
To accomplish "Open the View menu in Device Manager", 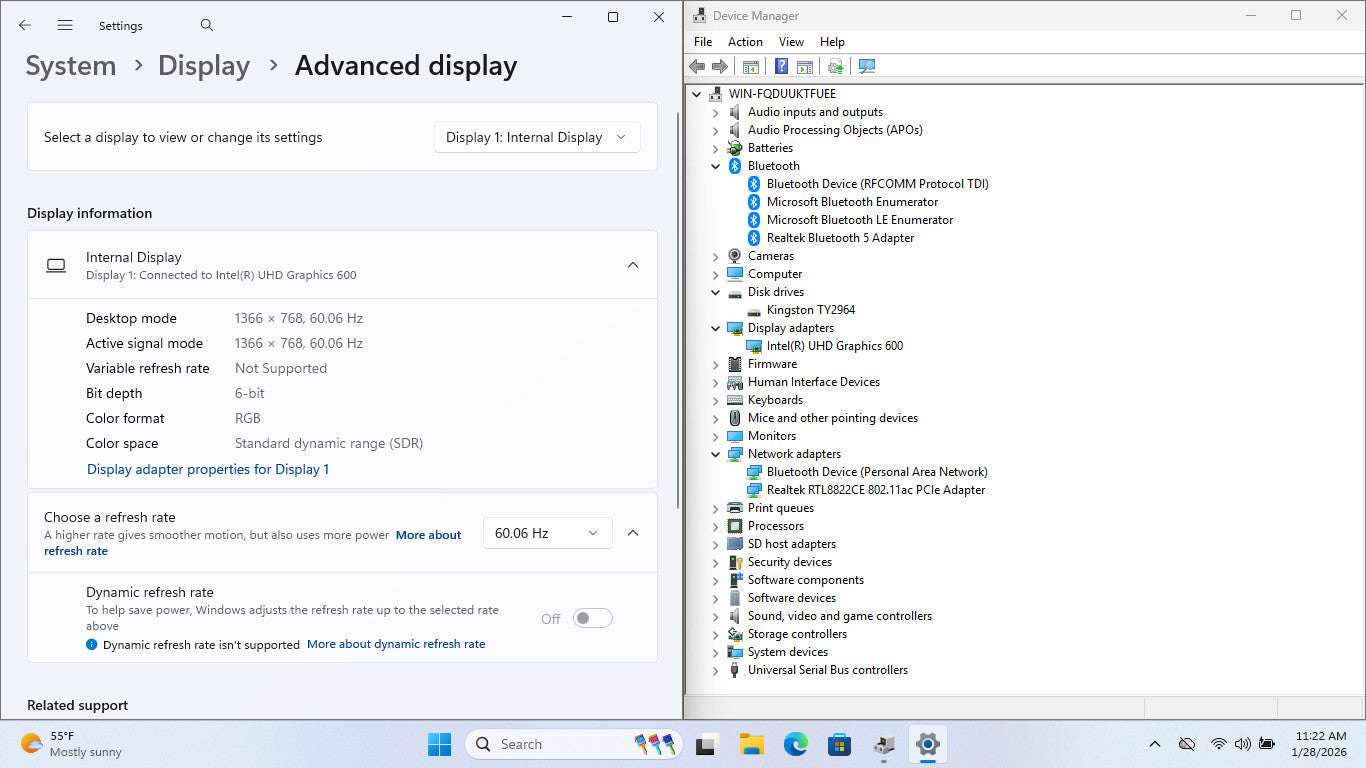I will click(x=791, y=42).
